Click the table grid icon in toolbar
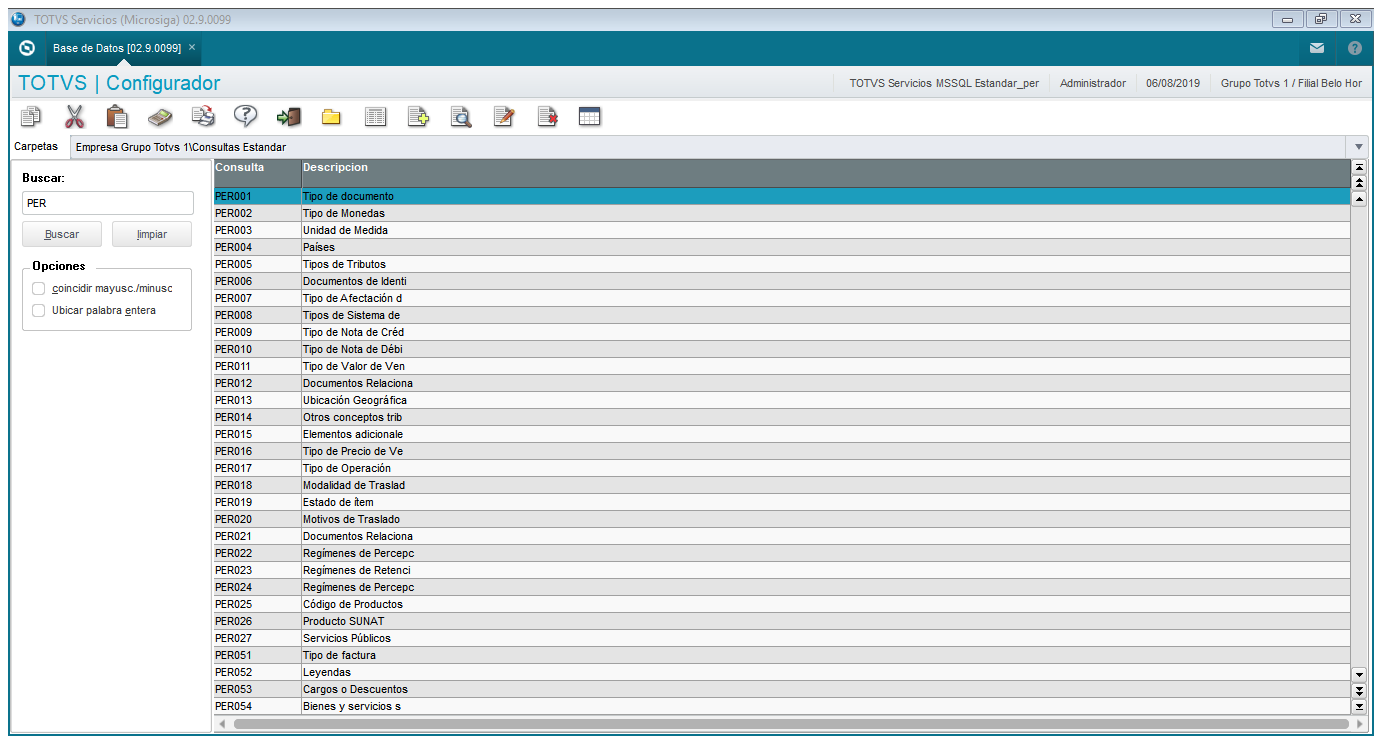The width and height of the screenshot is (1382, 744). (x=590, y=117)
